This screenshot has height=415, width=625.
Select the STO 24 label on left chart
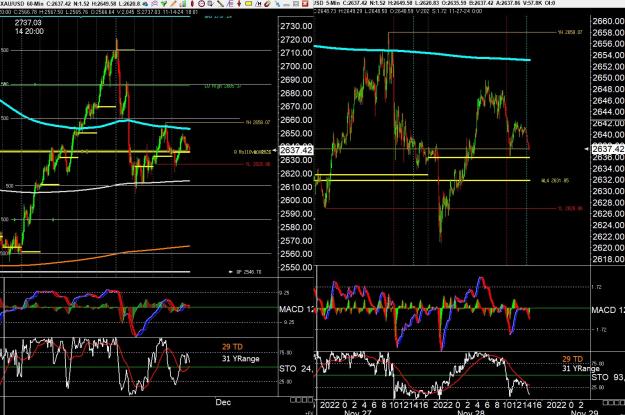[296, 369]
